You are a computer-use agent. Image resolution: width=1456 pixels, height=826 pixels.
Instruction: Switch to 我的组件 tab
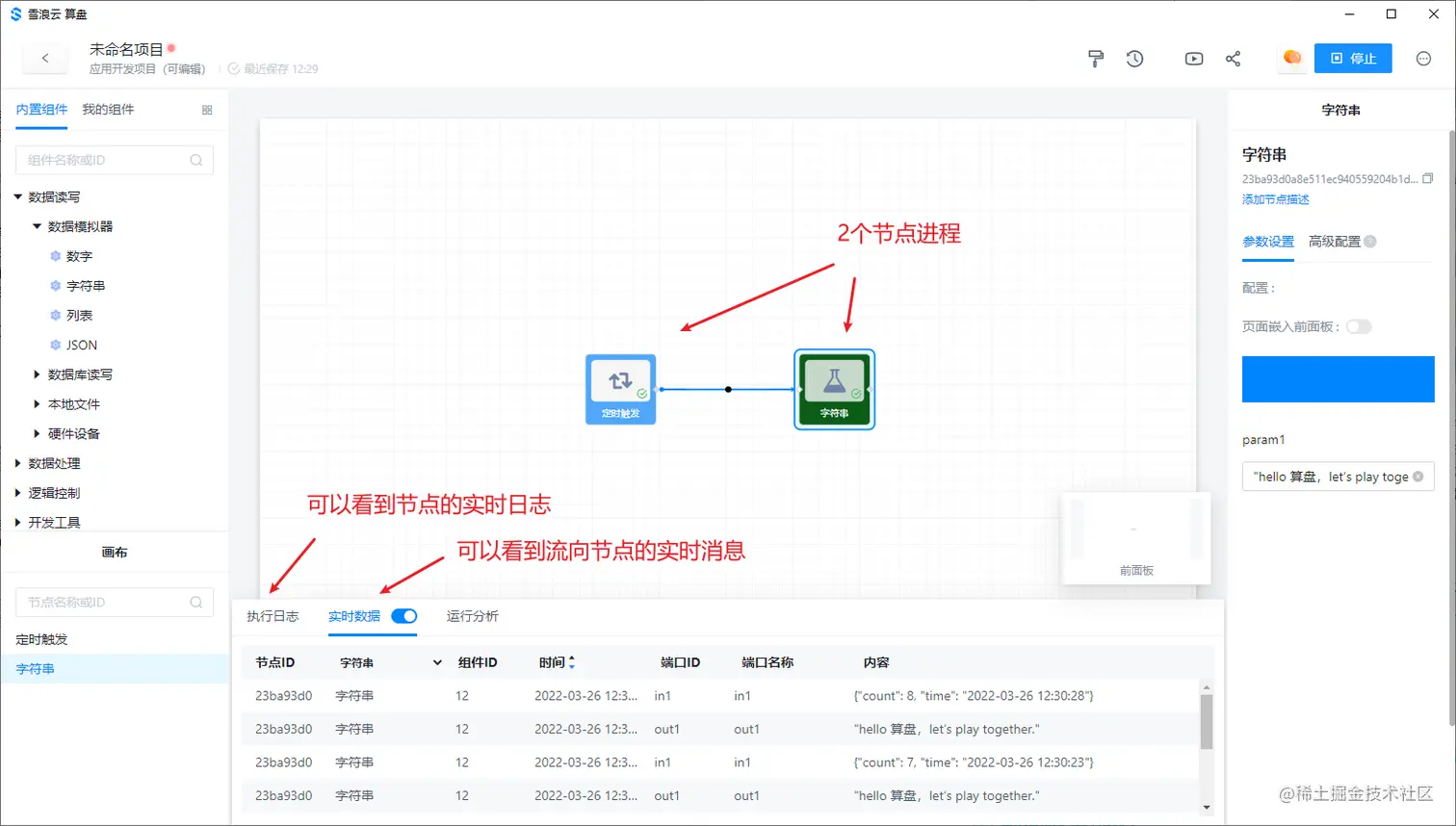[108, 110]
